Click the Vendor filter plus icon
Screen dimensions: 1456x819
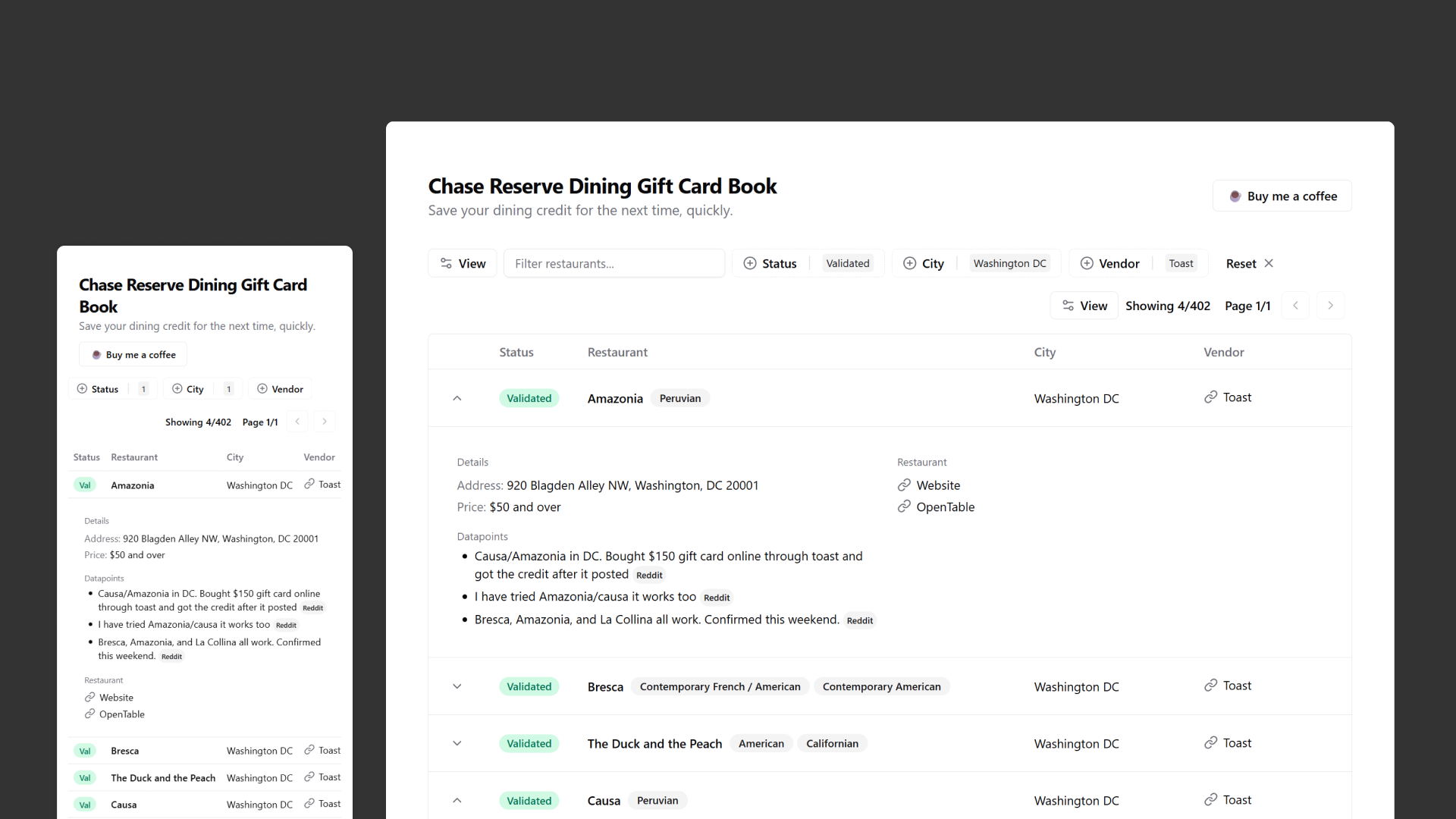click(x=1087, y=263)
